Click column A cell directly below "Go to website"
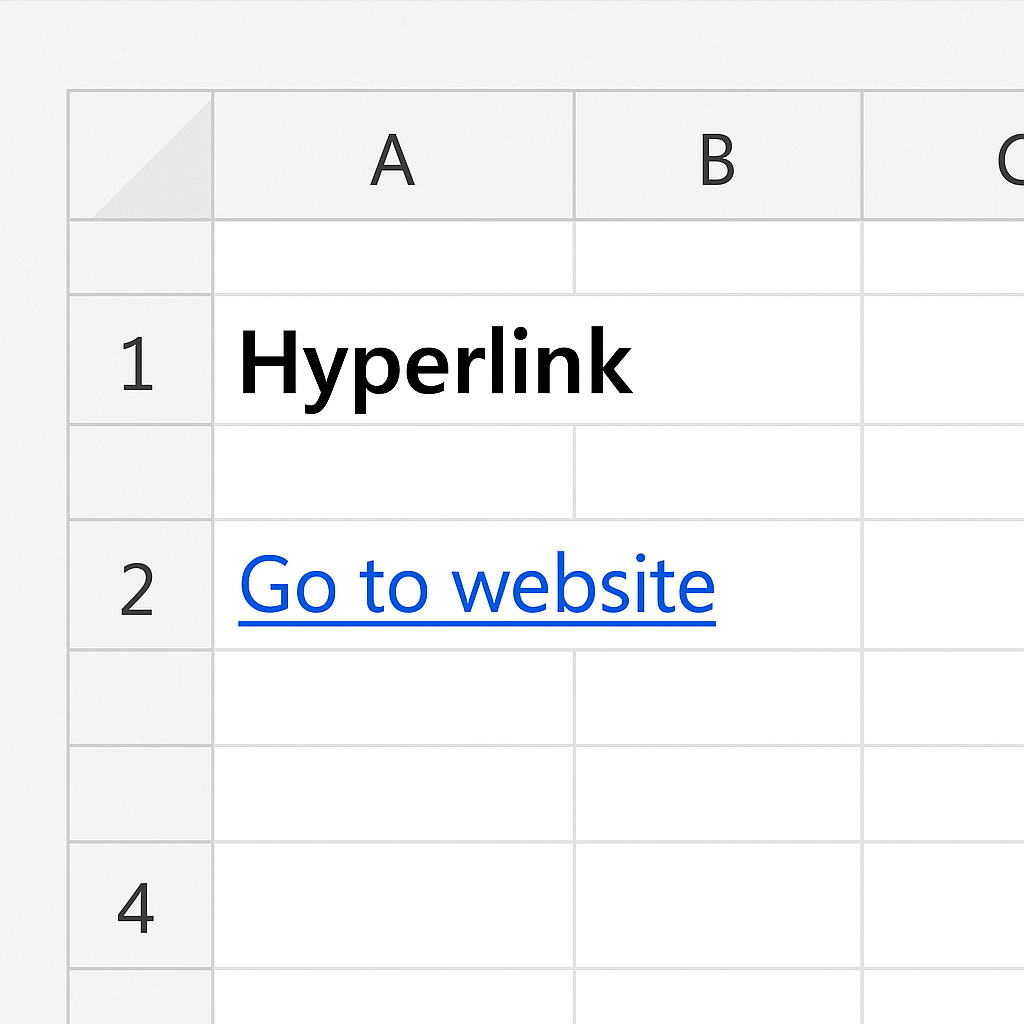Image resolution: width=1024 pixels, height=1024 pixels. [x=393, y=698]
